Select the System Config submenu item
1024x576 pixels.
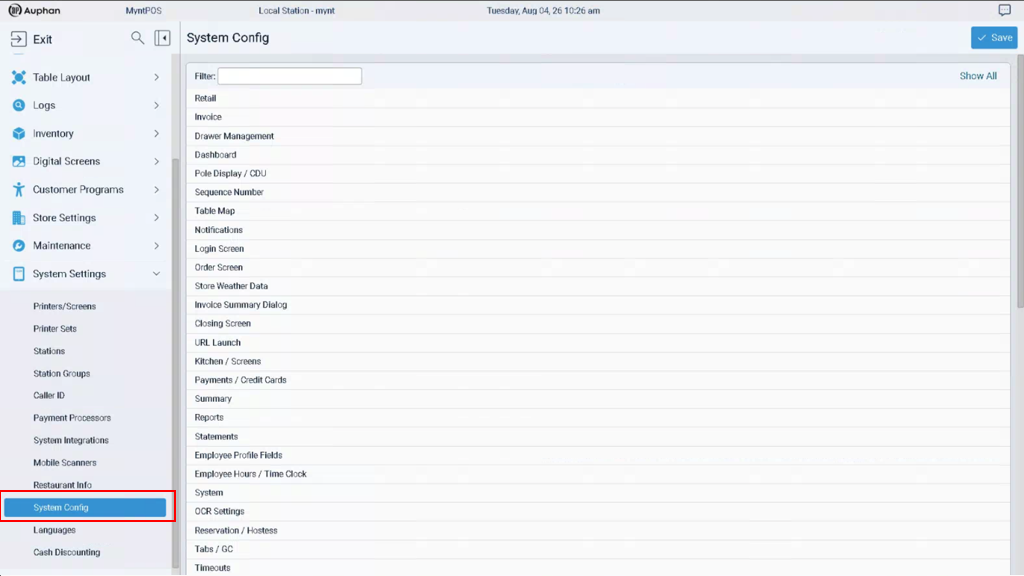tap(85, 507)
